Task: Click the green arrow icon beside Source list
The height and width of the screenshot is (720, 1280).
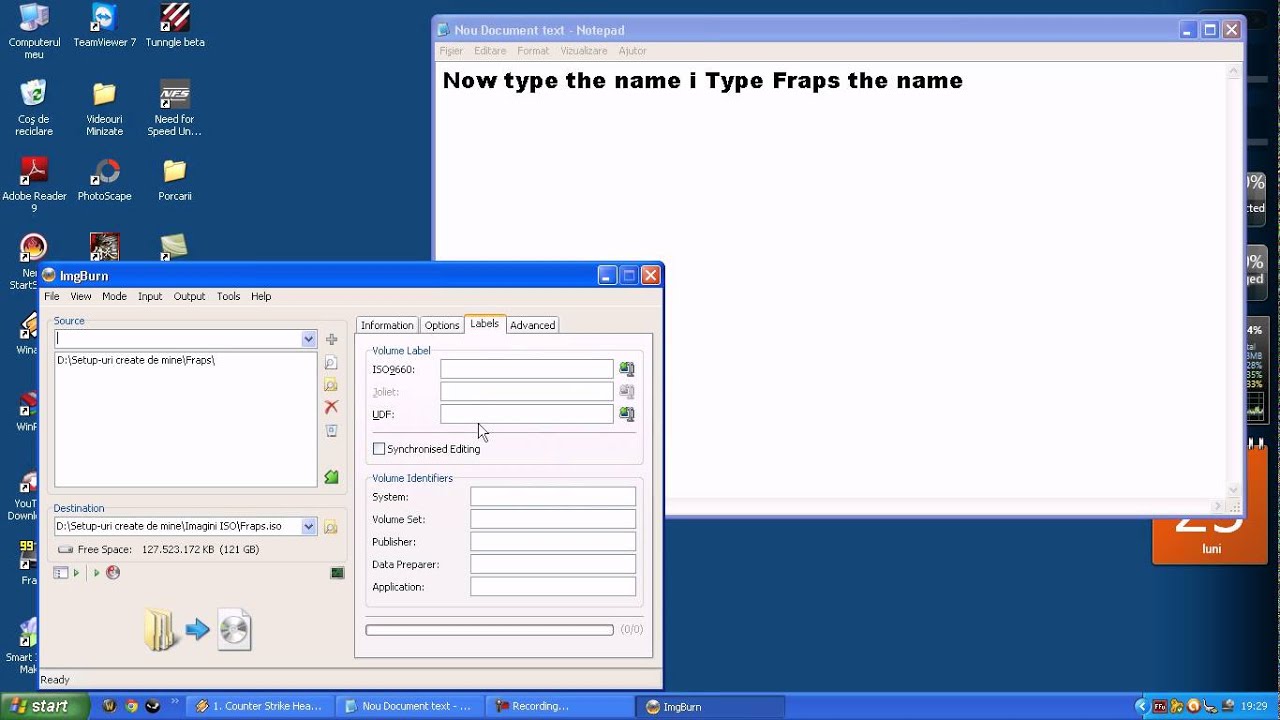Action: (x=331, y=477)
